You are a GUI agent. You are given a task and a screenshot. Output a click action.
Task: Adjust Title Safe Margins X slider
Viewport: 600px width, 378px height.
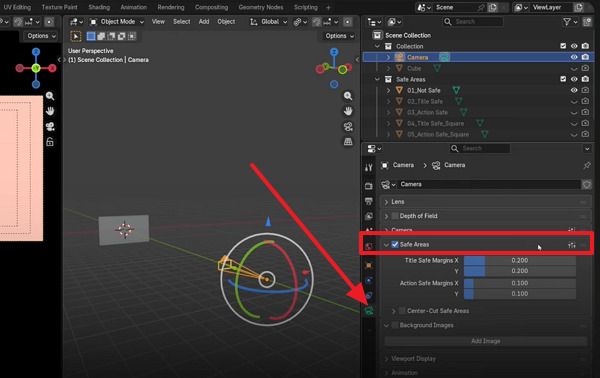520,261
